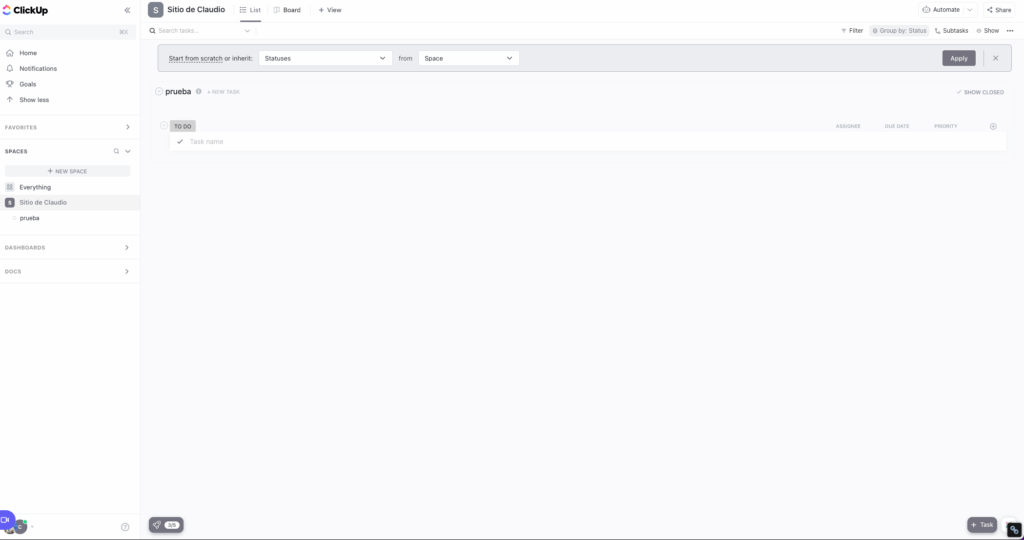Switch to the List view tab

tap(250, 10)
